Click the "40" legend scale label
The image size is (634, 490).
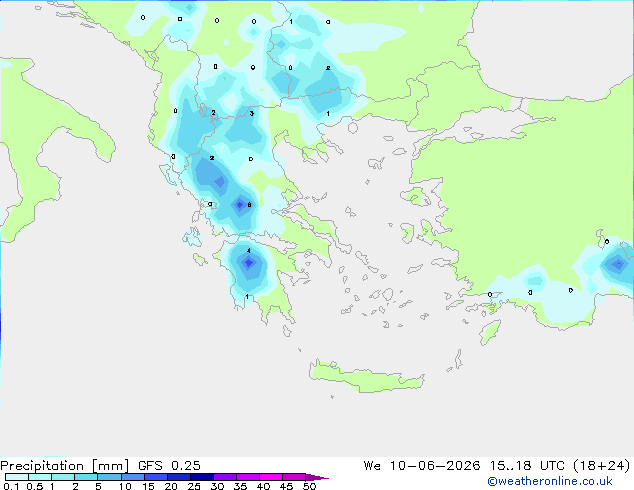pyautogui.click(x=263, y=486)
